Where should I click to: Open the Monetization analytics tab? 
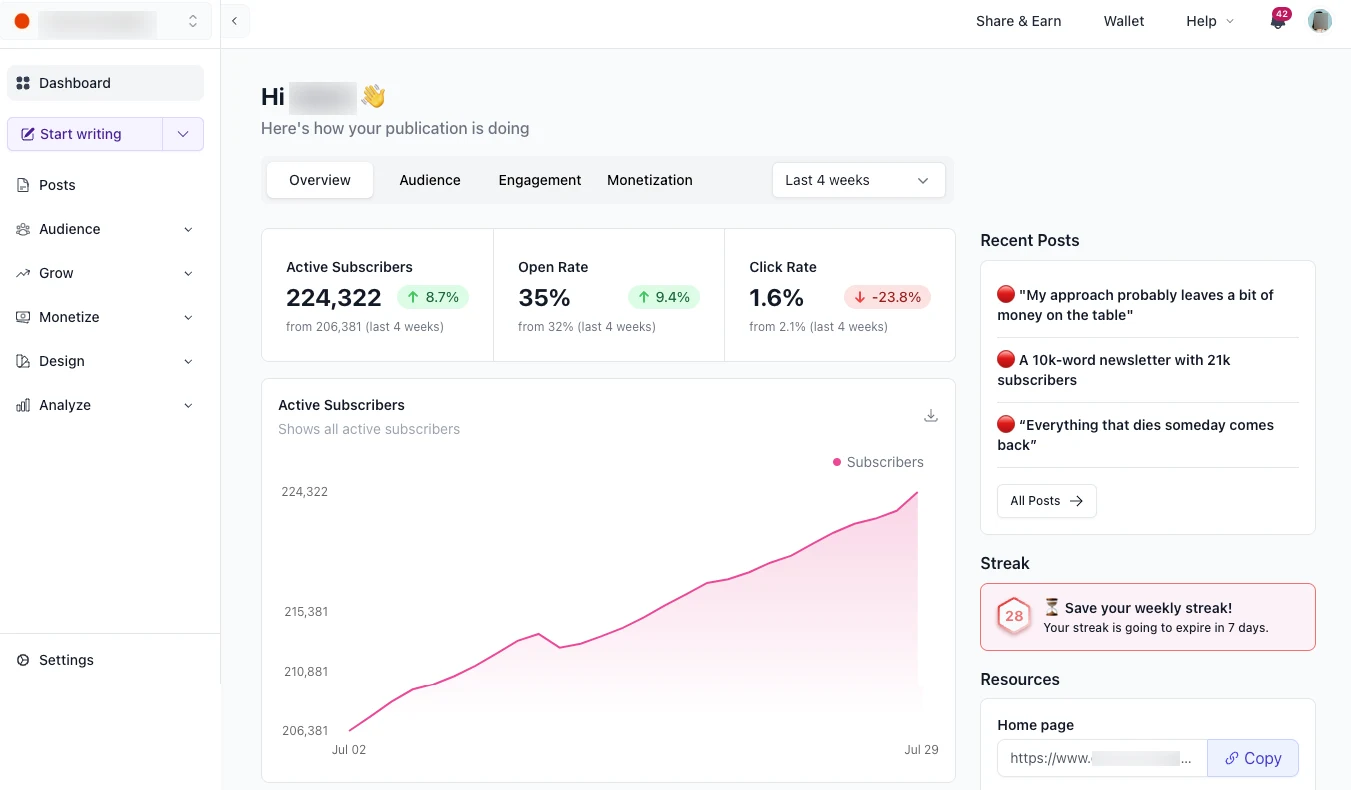point(649,180)
